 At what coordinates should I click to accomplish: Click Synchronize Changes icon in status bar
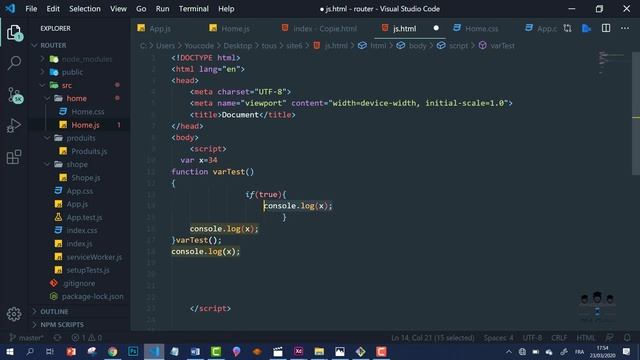pyautogui.click(x=57, y=338)
